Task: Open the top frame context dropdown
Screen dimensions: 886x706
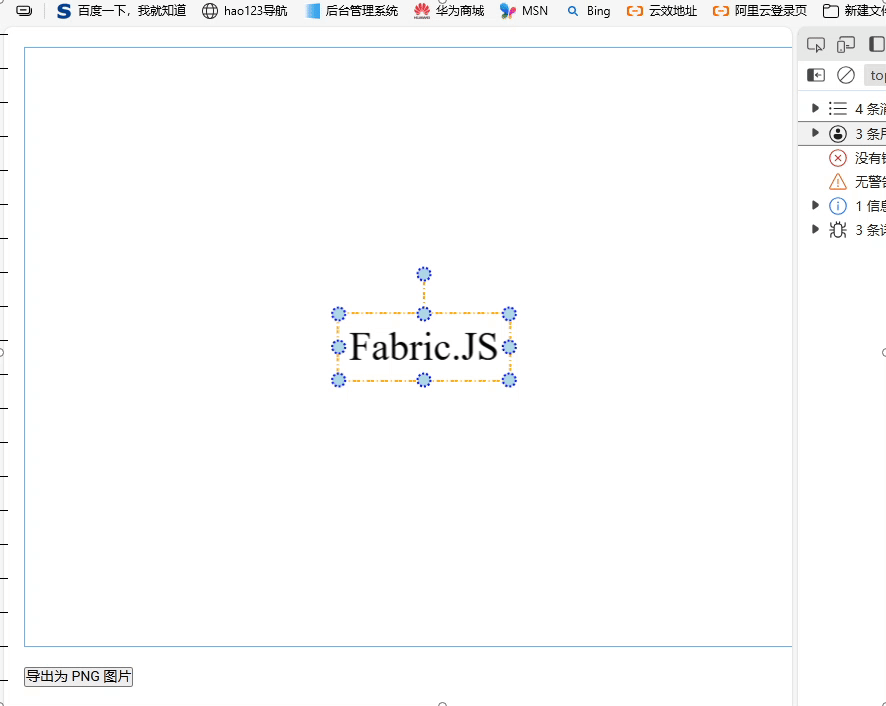Action: pyautogui.click(x=875, y=75)
